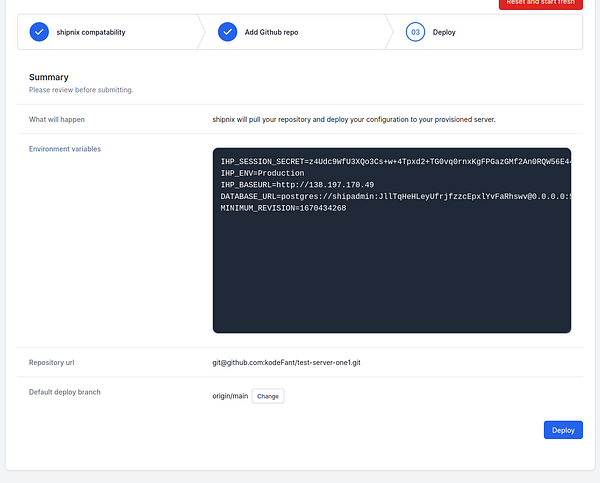Click the 03 Deploy step circle

click(415, 32)
